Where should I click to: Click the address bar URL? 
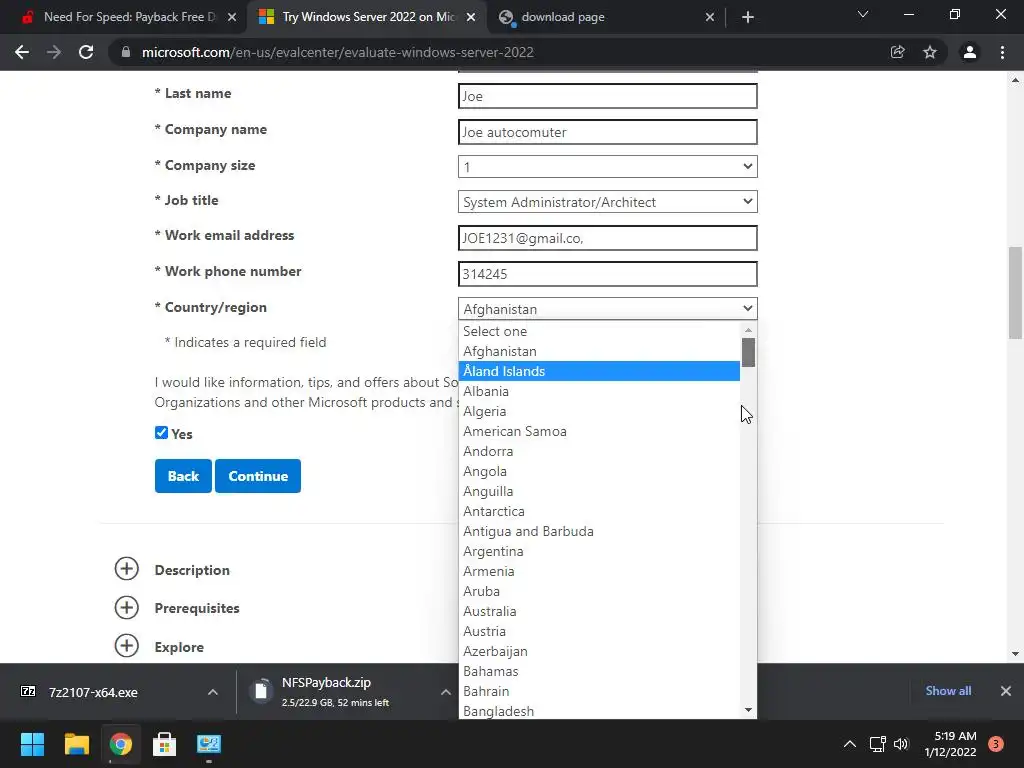coord(338,52)
